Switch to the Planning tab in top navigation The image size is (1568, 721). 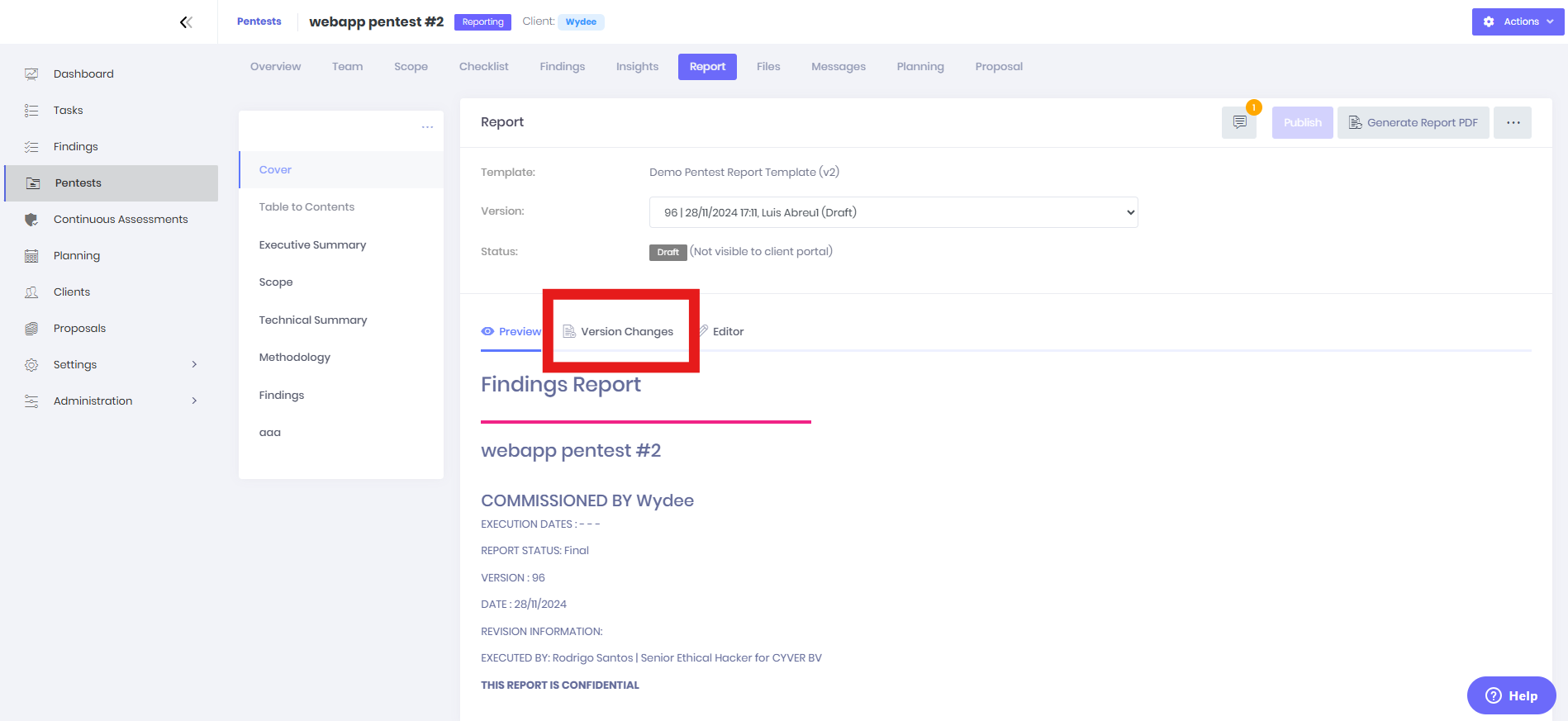pos(920,66)
